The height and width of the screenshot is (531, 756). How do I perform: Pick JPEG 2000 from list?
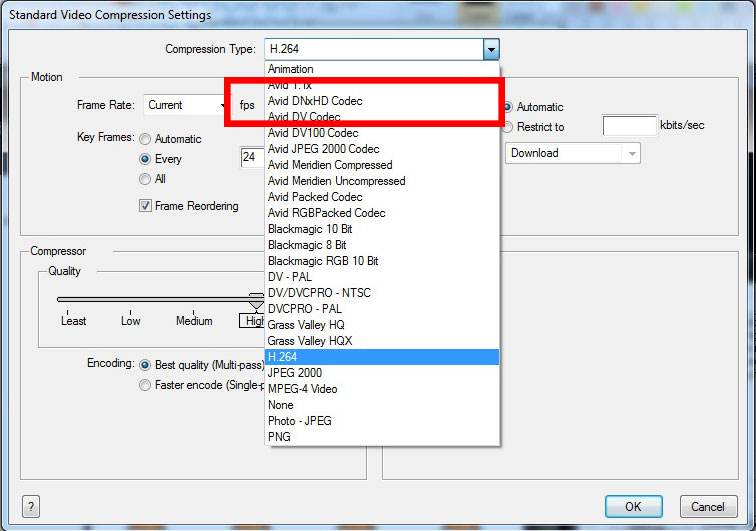[x=382, y=373]
